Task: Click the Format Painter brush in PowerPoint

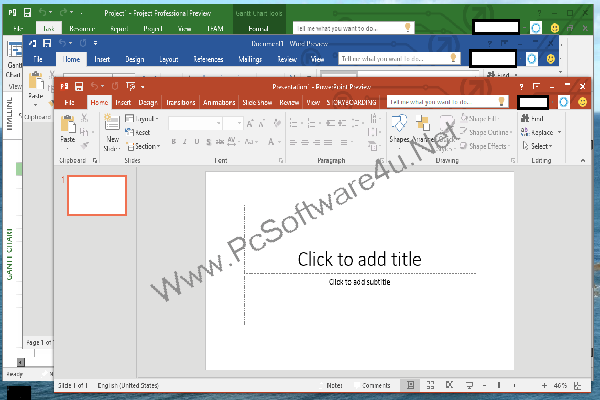Action: pos(85,145)
